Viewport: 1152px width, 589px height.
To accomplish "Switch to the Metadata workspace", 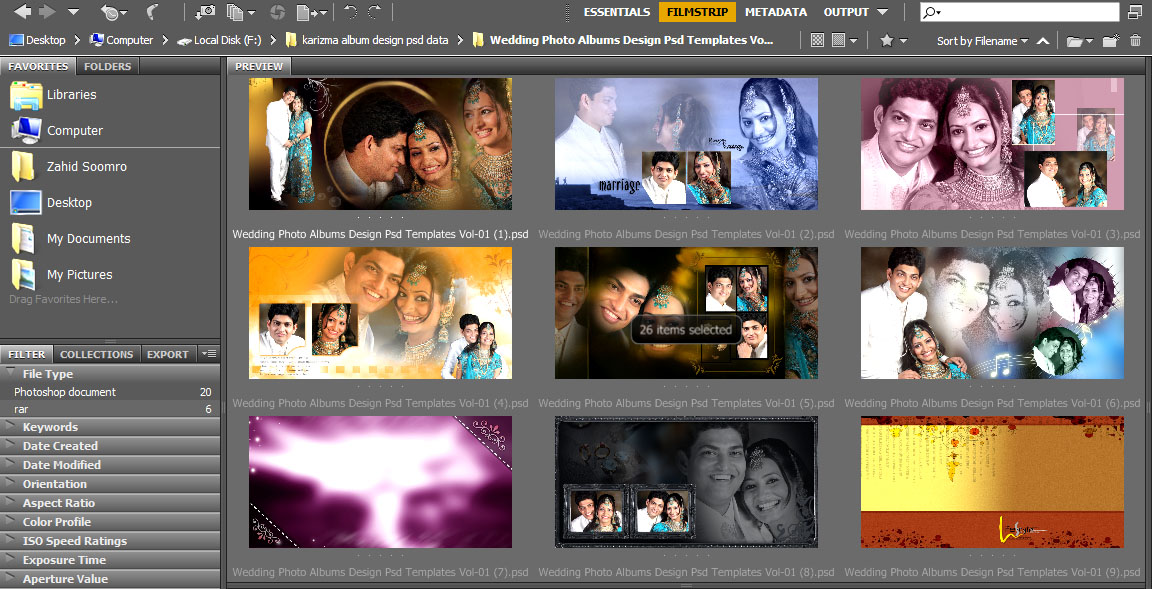I will point(776,12).
